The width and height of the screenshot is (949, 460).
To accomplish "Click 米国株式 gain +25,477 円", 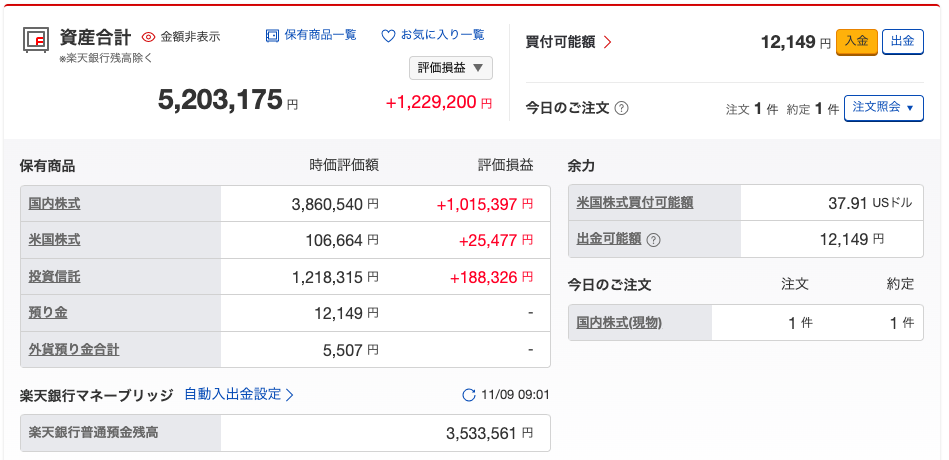I will [x=496, y=241].
